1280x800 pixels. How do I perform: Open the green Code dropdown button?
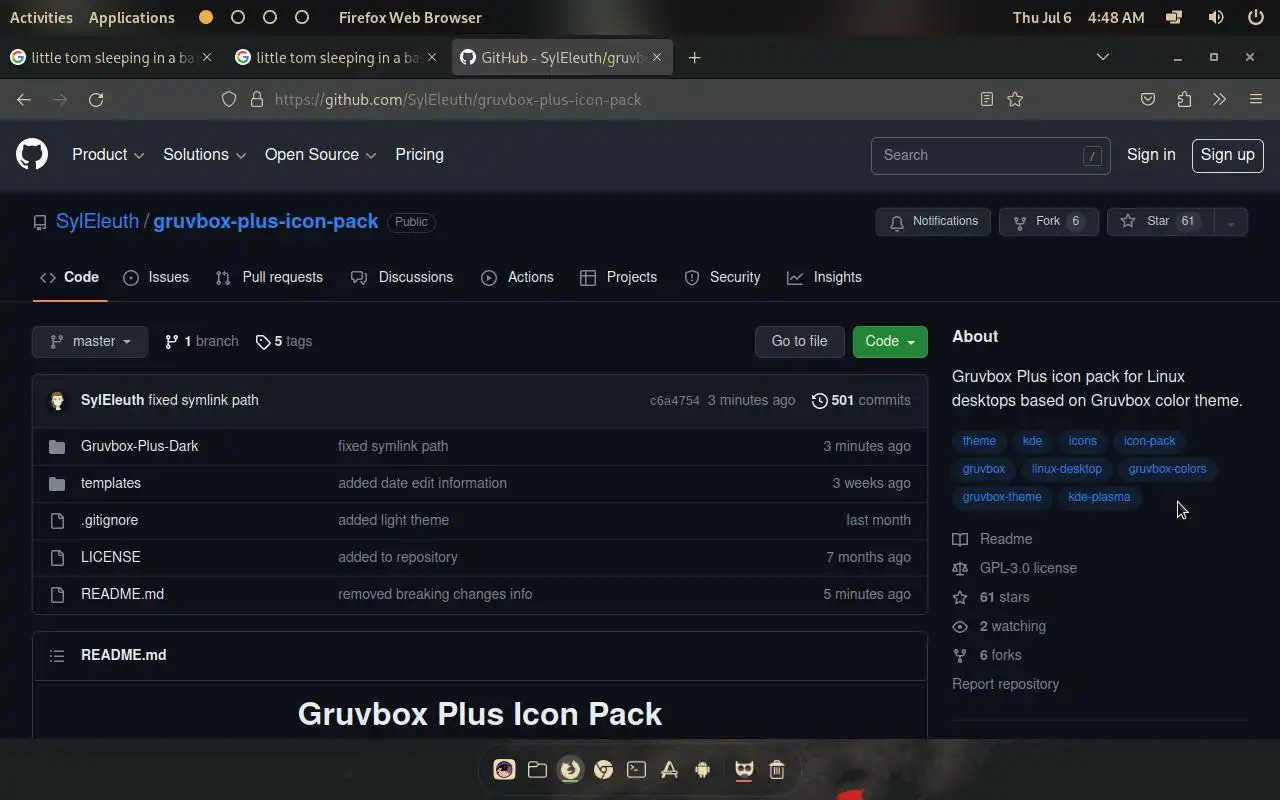pos(890,342)
